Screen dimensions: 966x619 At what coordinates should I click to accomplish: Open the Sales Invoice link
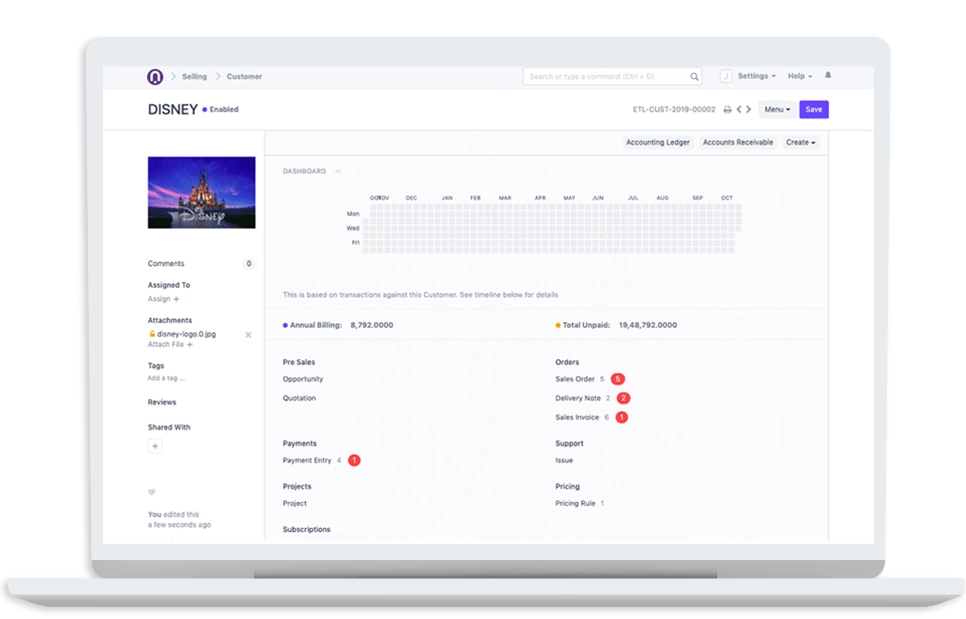(x=577, y=417)
